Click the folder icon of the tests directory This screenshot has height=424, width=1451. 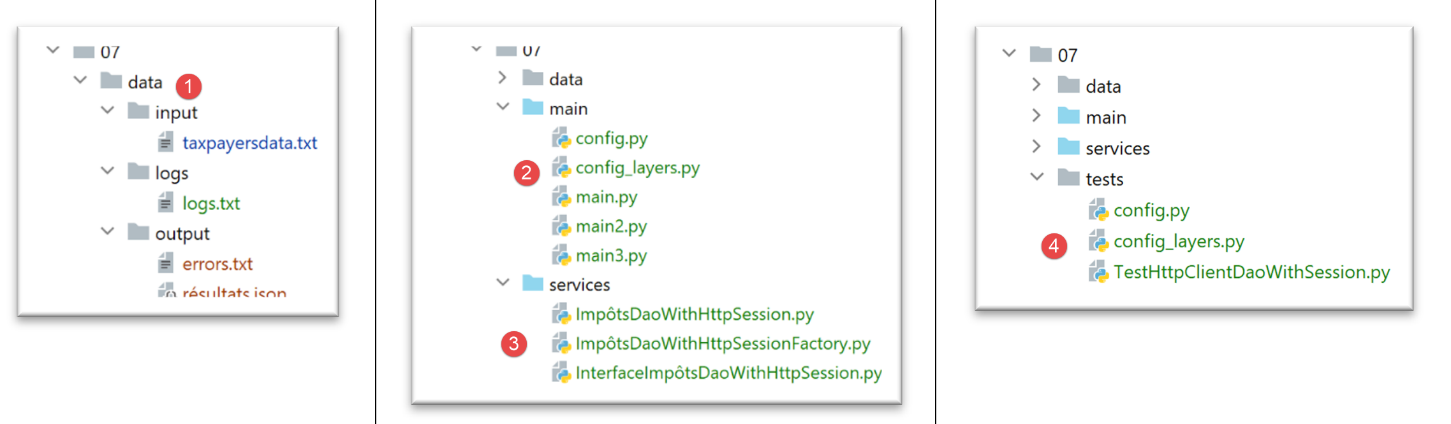[1070, 180]
